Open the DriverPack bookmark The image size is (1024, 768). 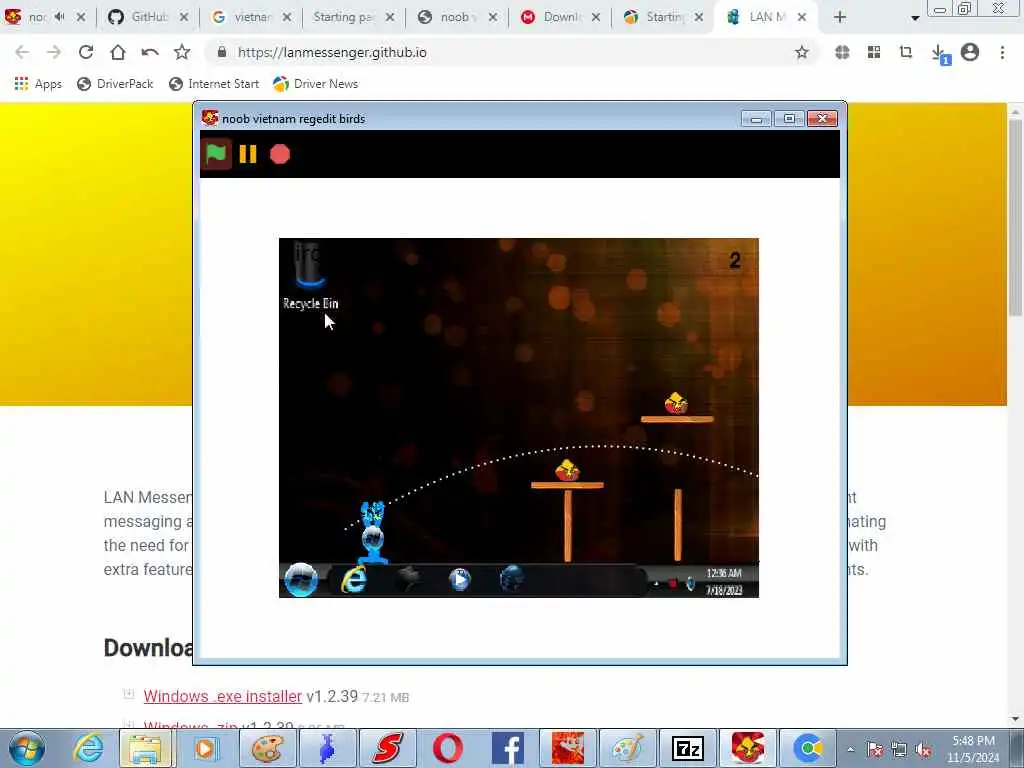coord(115,84)
